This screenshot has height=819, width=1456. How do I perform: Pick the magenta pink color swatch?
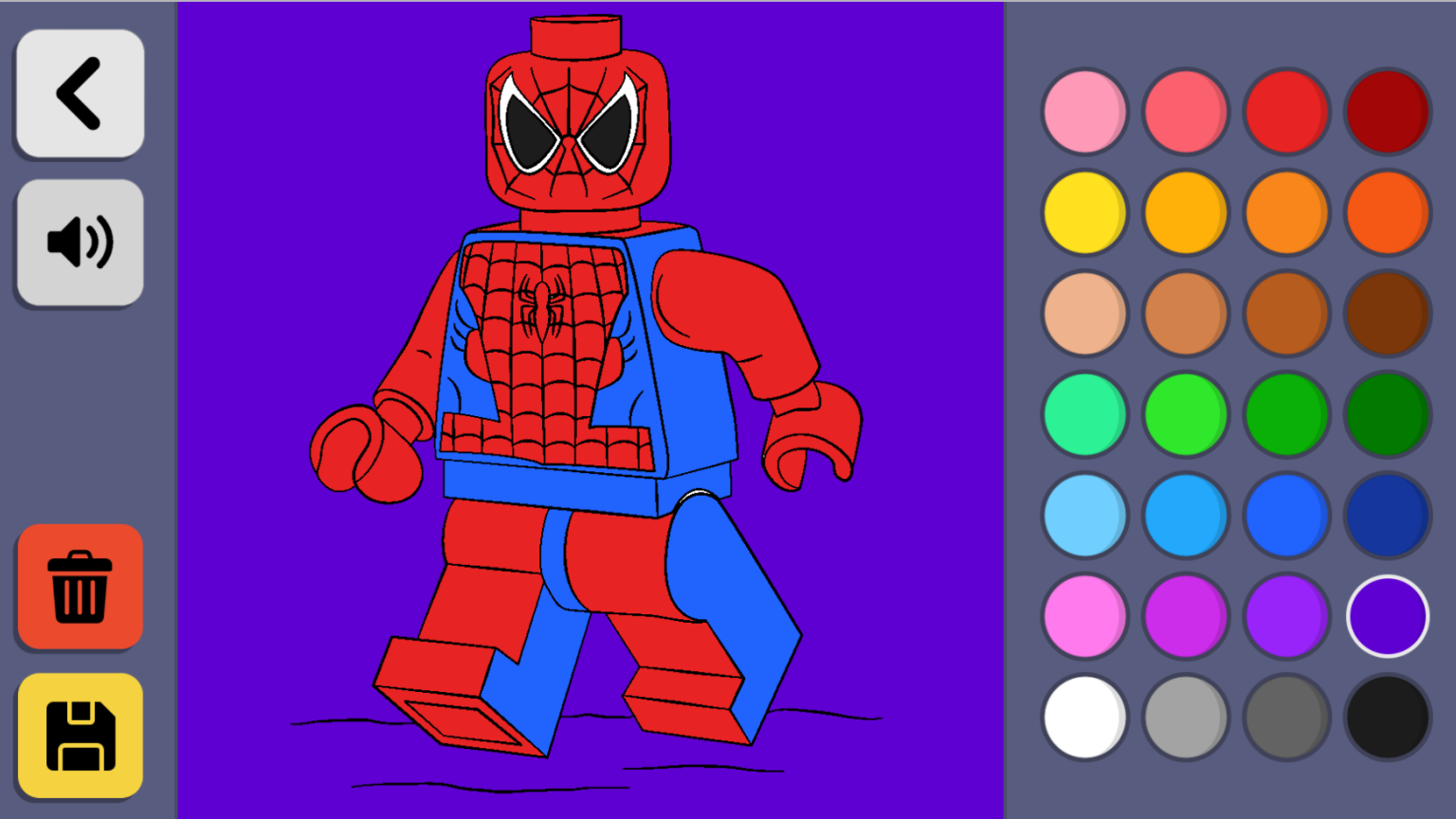pyautogui.click(x=1084, y=617)
